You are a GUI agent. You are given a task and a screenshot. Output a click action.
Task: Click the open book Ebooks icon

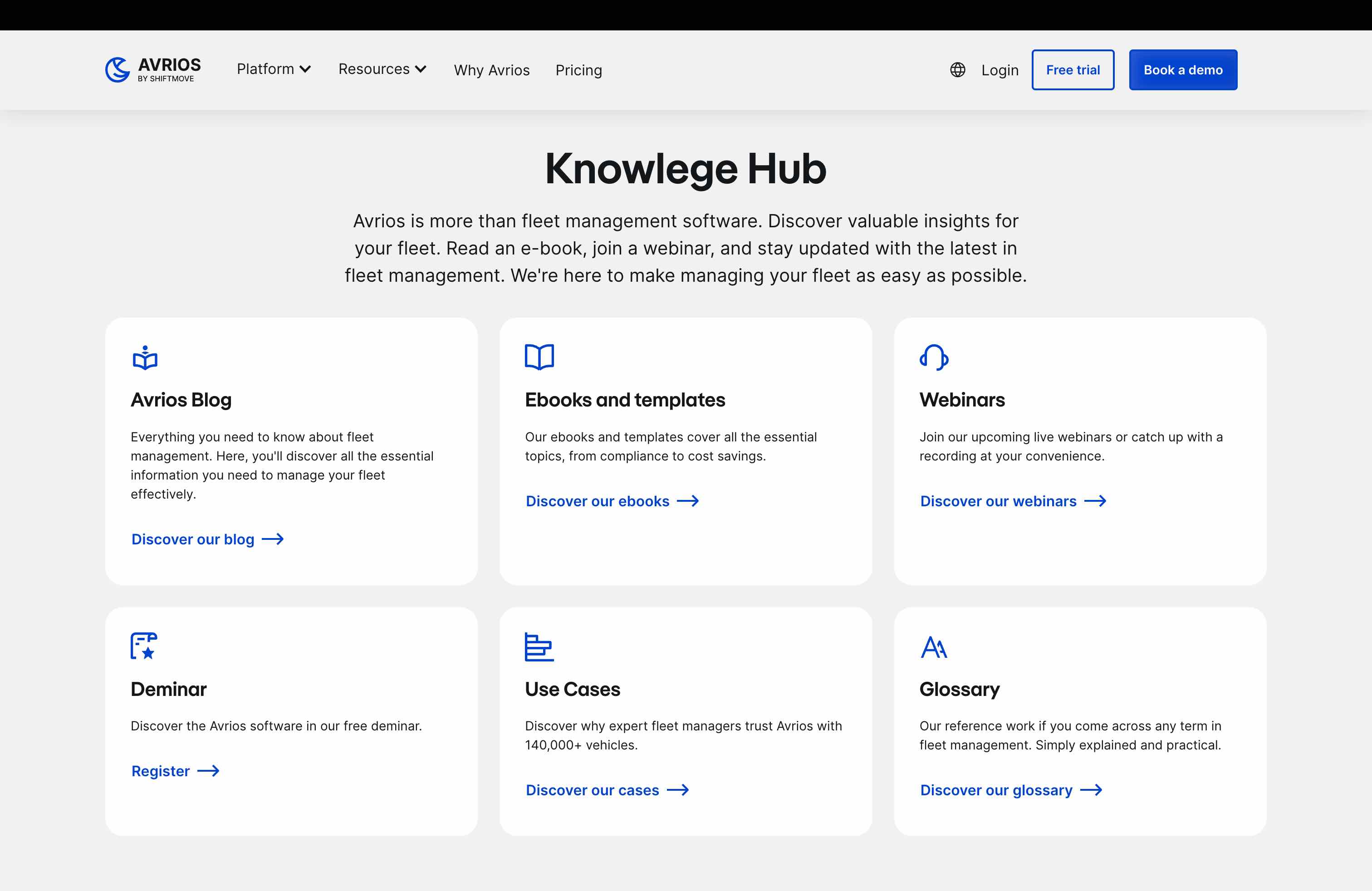[x=539, y=357]
